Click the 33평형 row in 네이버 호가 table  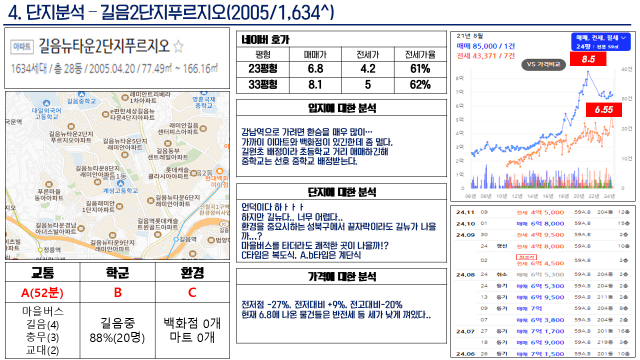point(341,85)
